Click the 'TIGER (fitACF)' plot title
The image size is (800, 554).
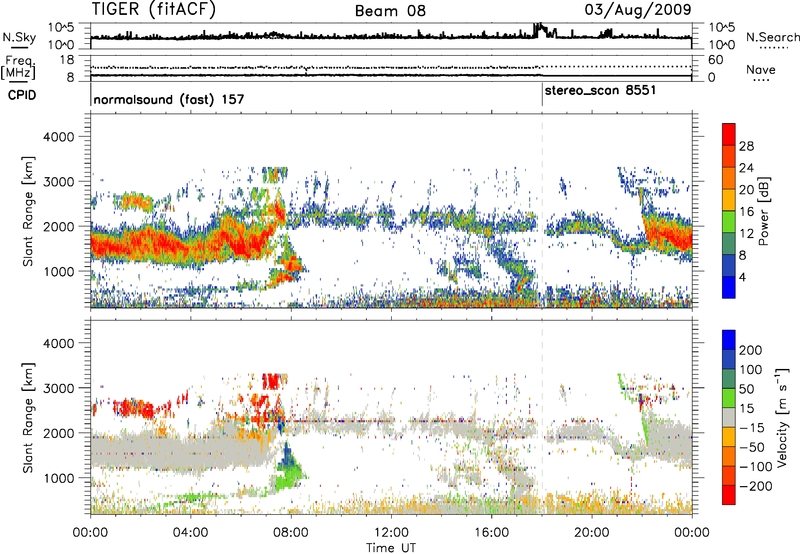(153, 9)
